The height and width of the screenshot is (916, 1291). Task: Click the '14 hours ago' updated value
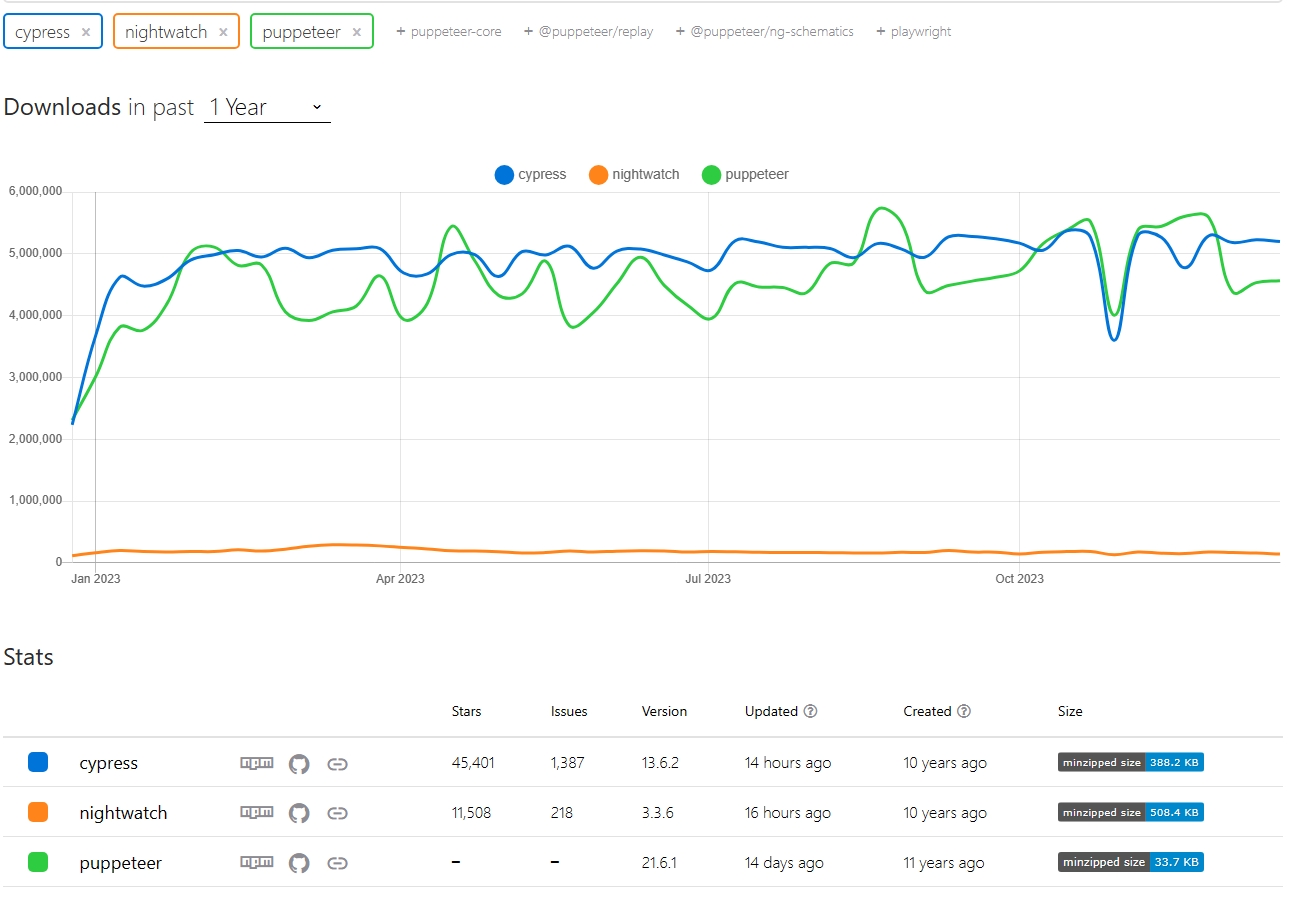pyautogui.click(x=788, y=763)
